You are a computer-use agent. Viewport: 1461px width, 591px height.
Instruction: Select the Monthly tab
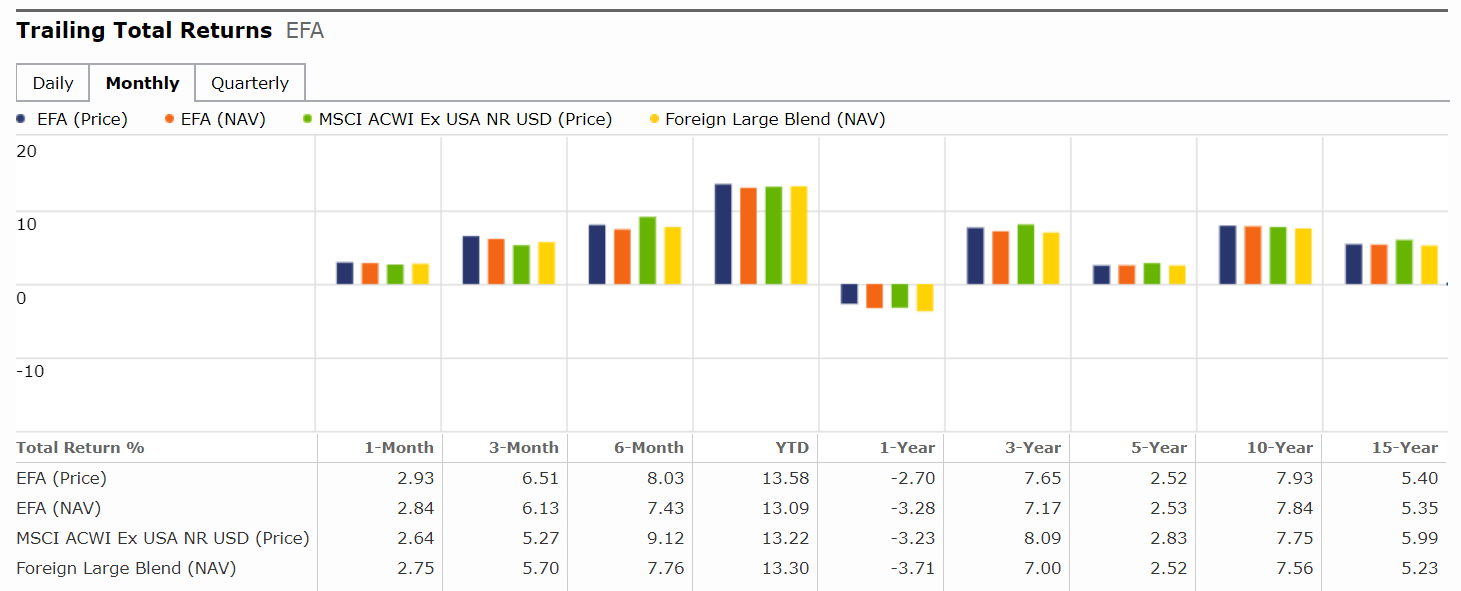[143, 83]
